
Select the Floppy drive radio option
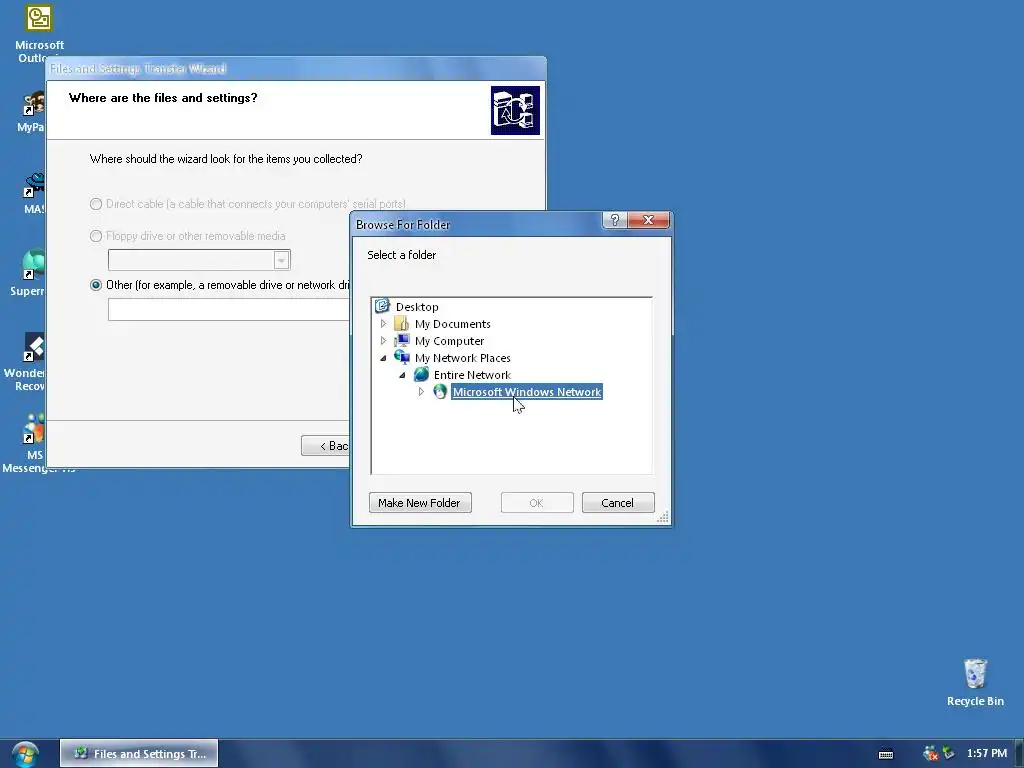96,236
